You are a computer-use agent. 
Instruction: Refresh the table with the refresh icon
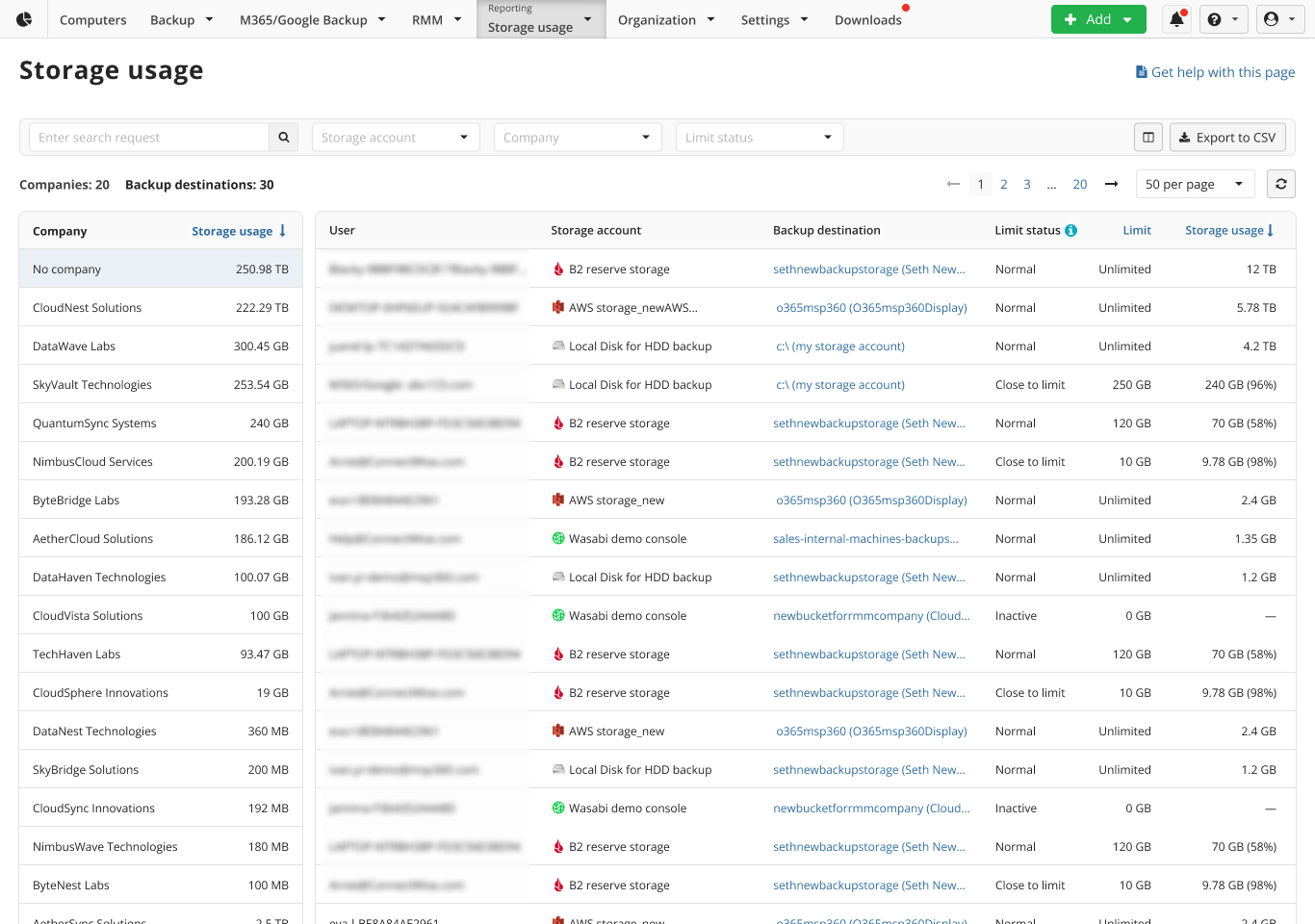[1280, 183]
